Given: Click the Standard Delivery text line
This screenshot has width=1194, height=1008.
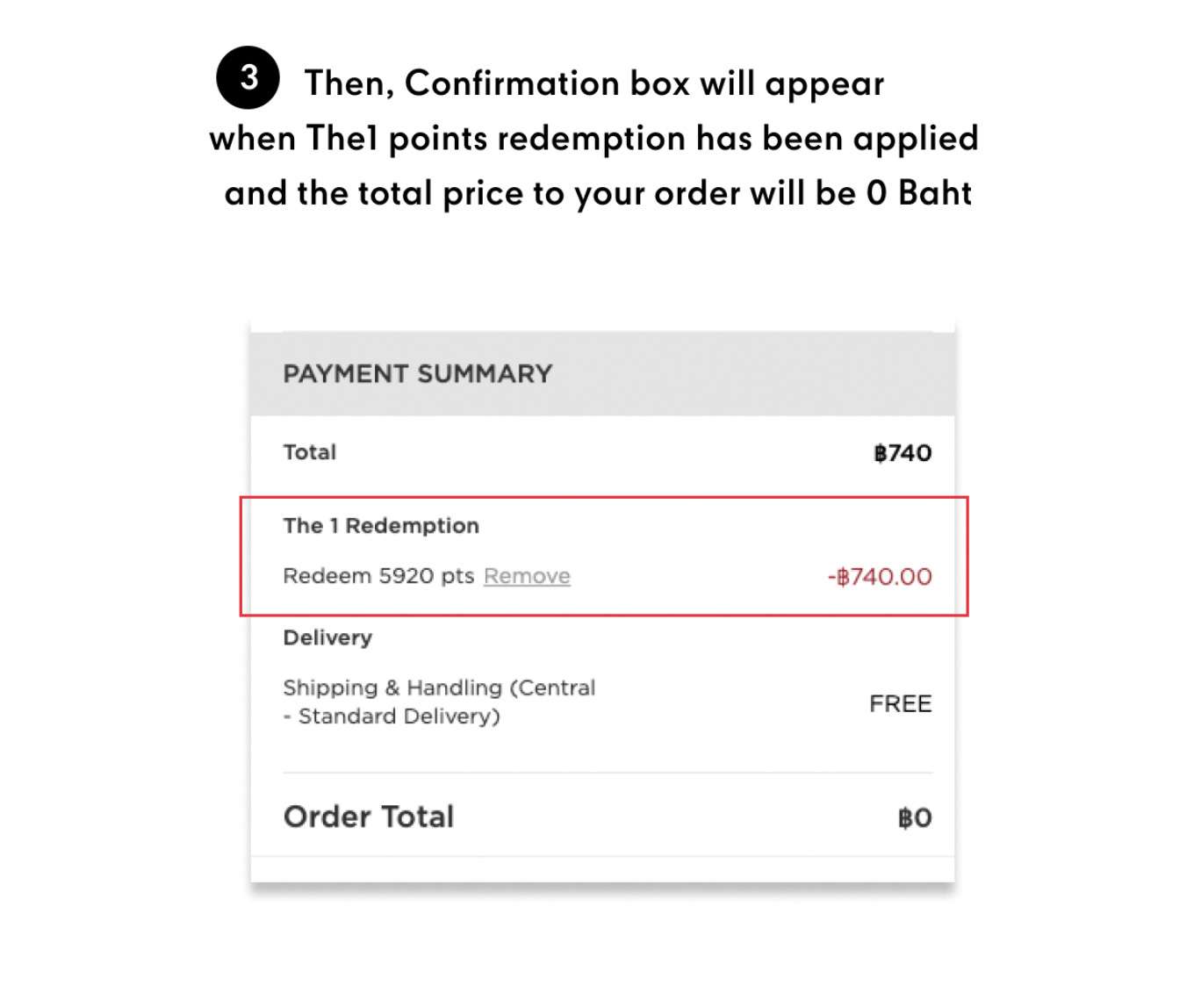Looking at the screenshot, I should click(x=392, y=716).
